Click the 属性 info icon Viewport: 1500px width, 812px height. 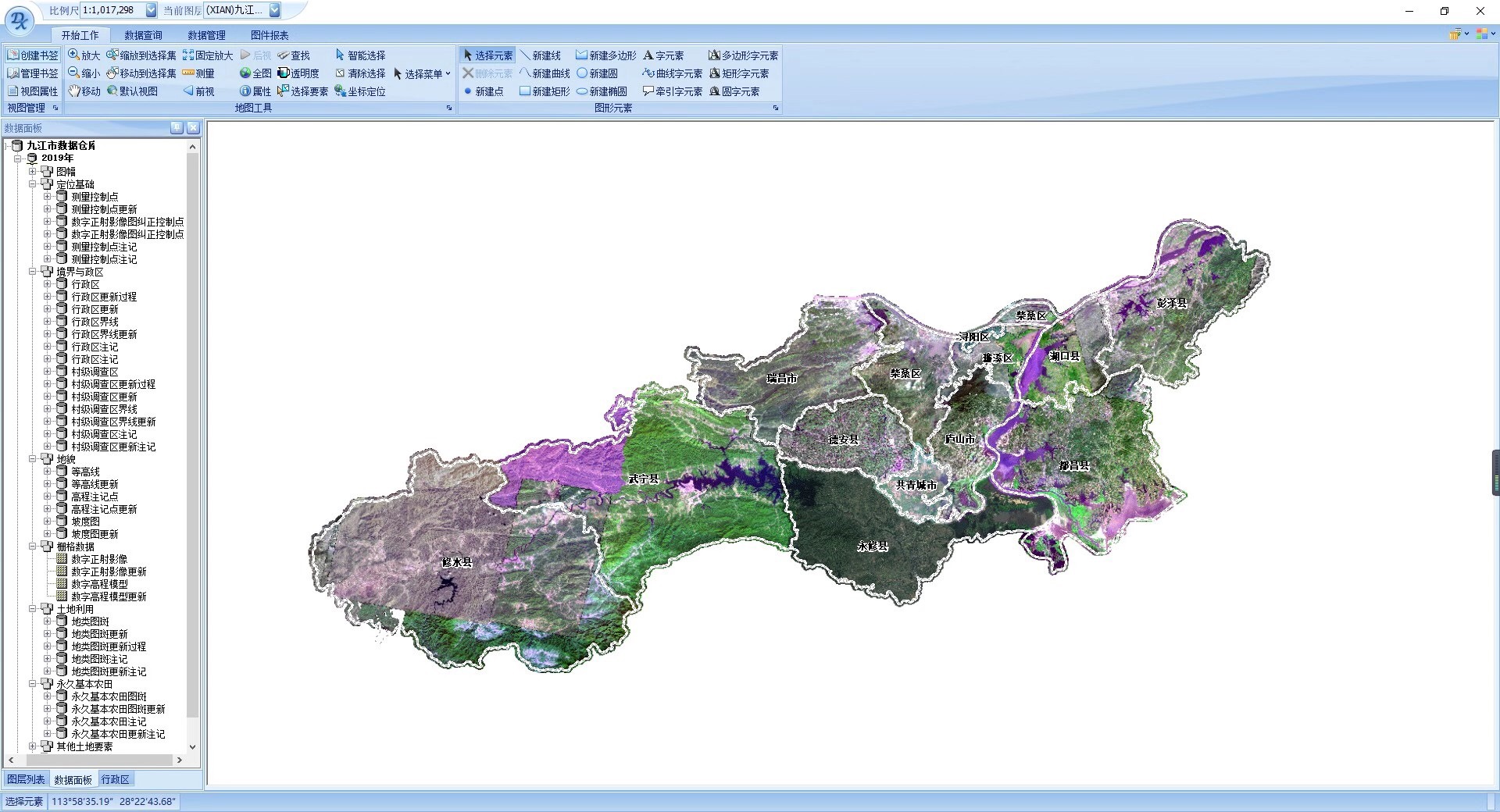[245, 91]
